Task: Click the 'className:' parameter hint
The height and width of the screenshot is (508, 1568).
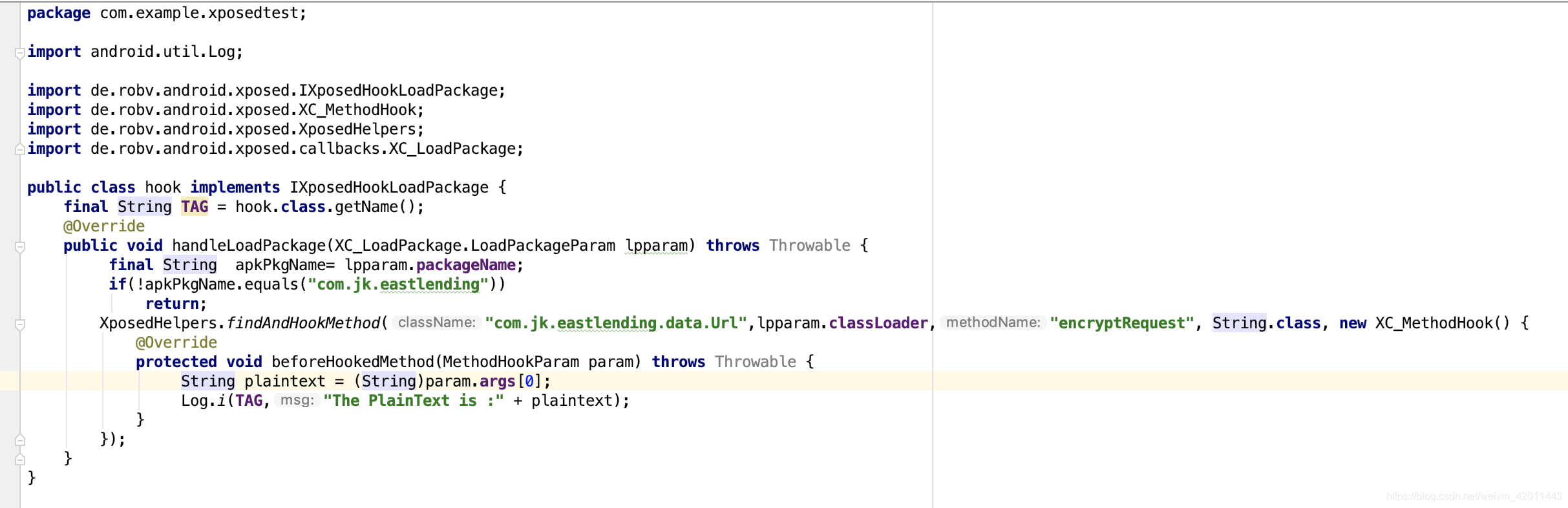Action: point(437,323)
